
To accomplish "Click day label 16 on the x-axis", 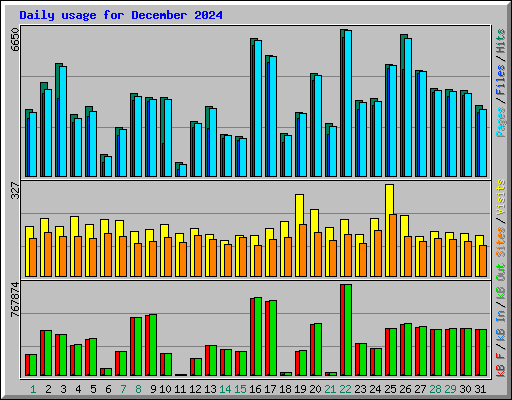I will (x=255, y=389).
